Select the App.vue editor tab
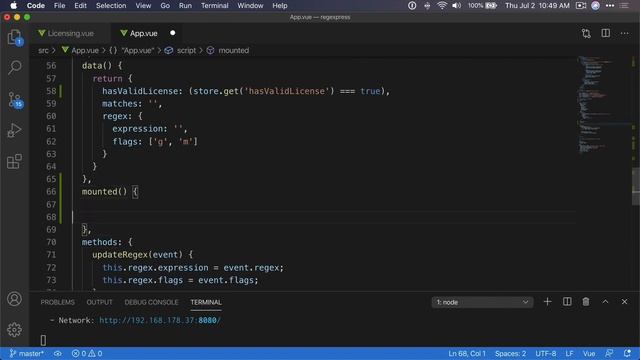Image resolution: width=640 pixels, height=360 pixels. pos(143,33)
